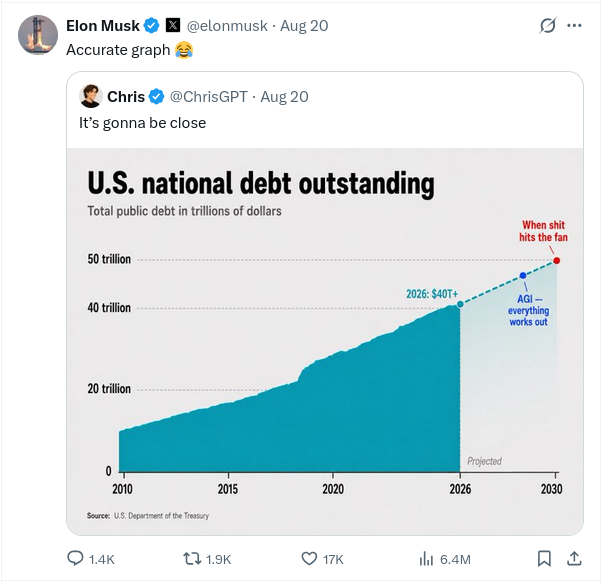Open Elon Musk's profile avatar
The image size is (601, 583).
coord(38,35)
